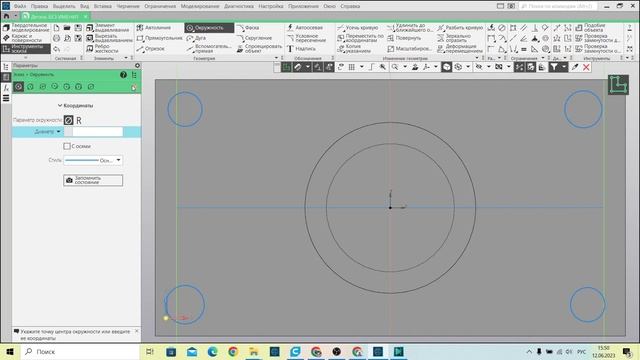Toggle the sketch mode button in view toolbar
The height and width of the screenshot is (360, 640).
(x=287, y=67)
